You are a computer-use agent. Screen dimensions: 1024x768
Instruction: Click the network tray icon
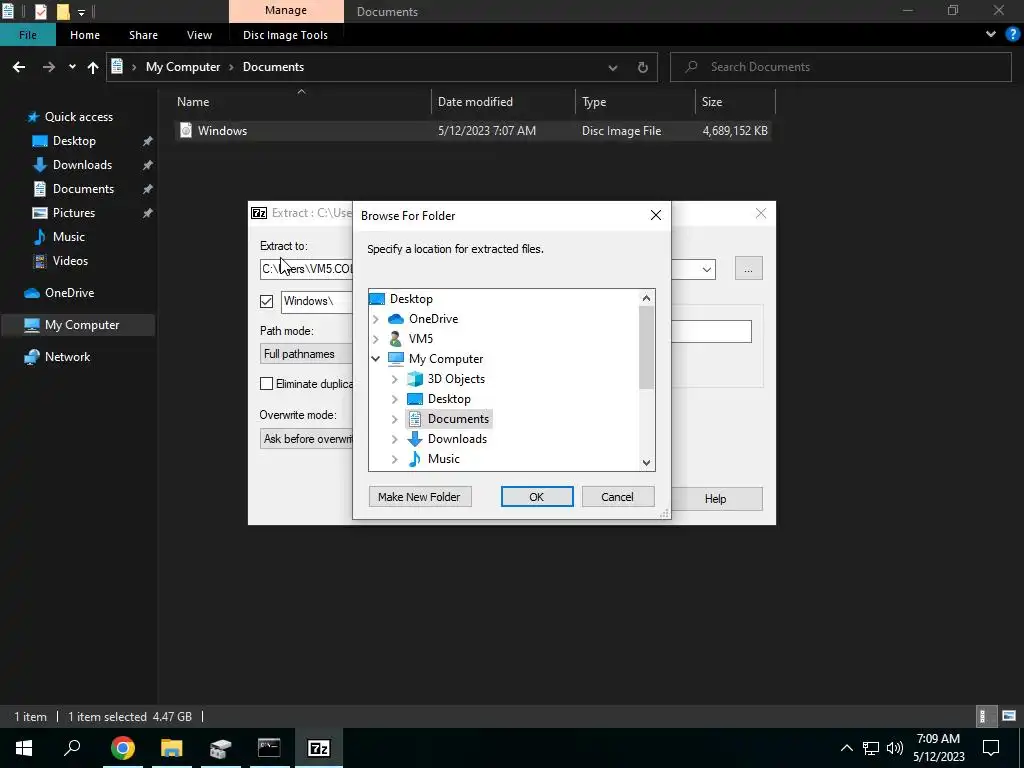pos(871,748)
